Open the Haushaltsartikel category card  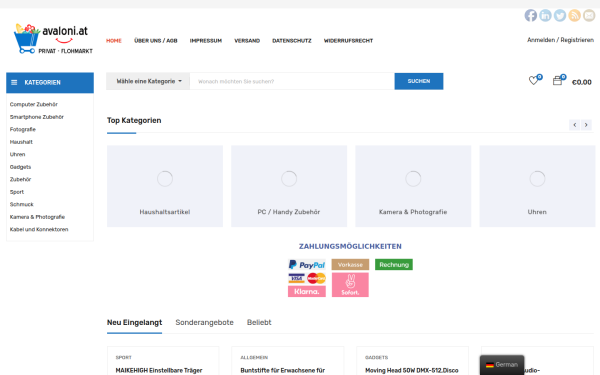click(165, 186)
